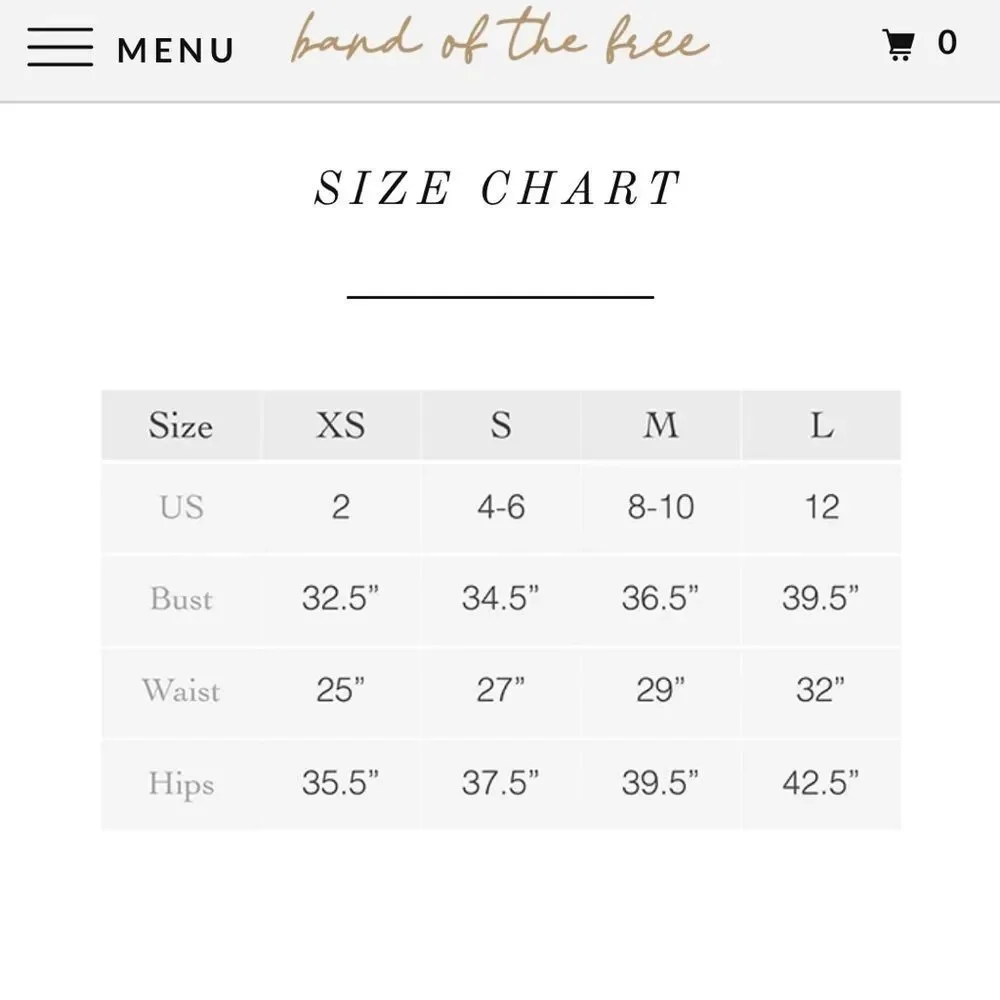
Task: Click the 32.5" bust measurement
Action: pos(341,599)
